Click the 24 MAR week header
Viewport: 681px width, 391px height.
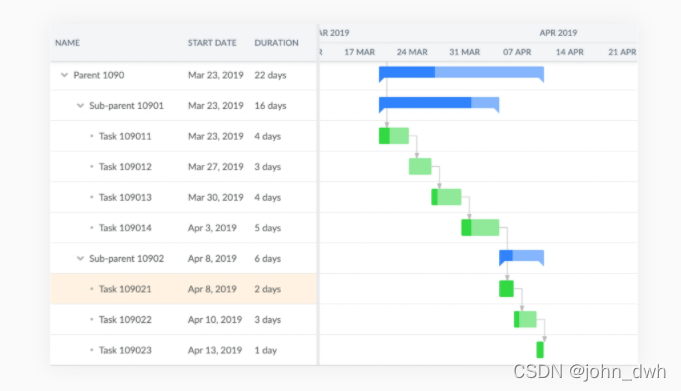click(412, 52)
